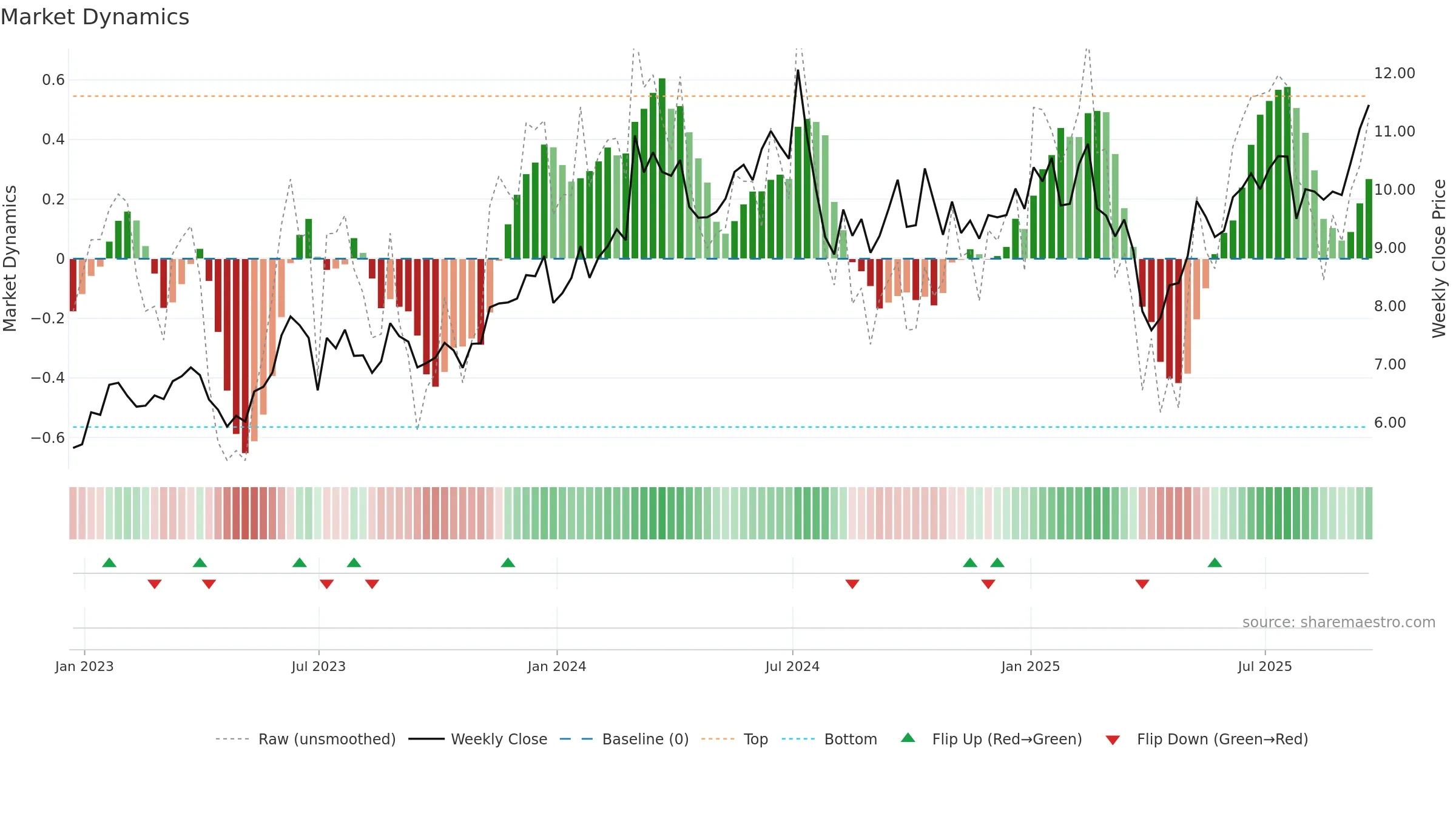Click the deepest red bar in May 2023
1456x819 pixels.
pyautogui.click(x=245, y=356)
